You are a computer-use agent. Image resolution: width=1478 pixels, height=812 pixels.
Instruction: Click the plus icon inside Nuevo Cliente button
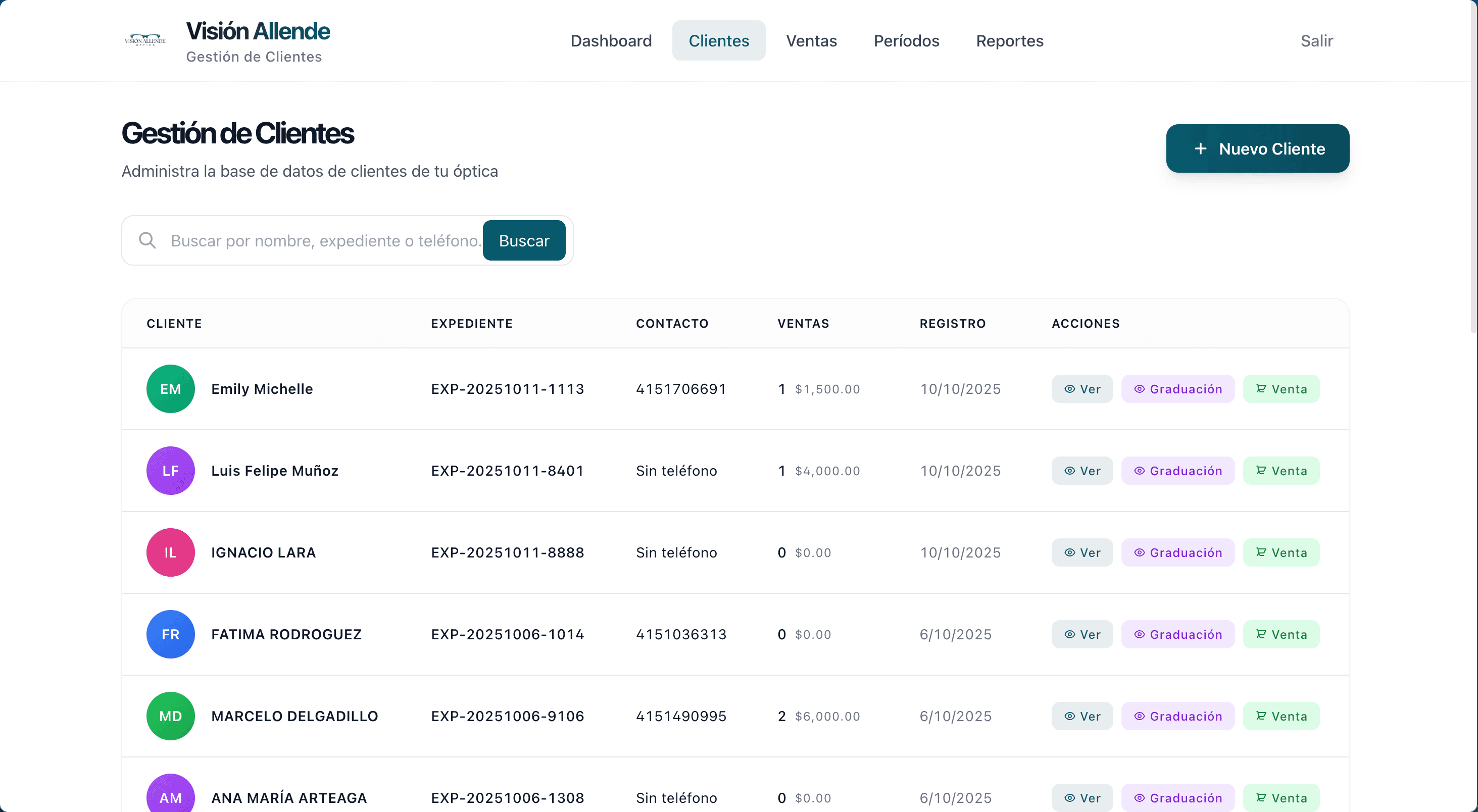point(1200,148)
